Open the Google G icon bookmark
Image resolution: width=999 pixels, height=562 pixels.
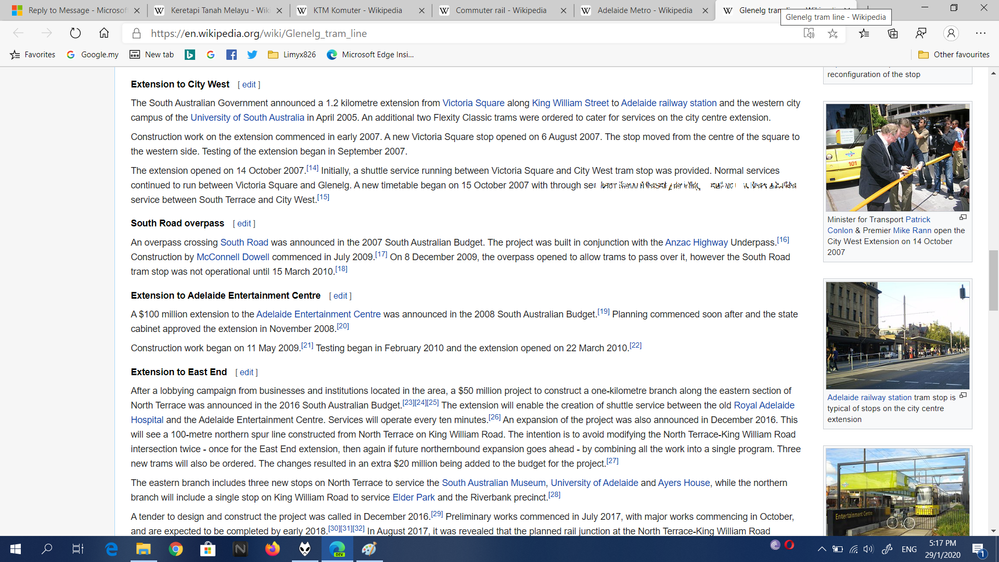[x=210, y=55]
